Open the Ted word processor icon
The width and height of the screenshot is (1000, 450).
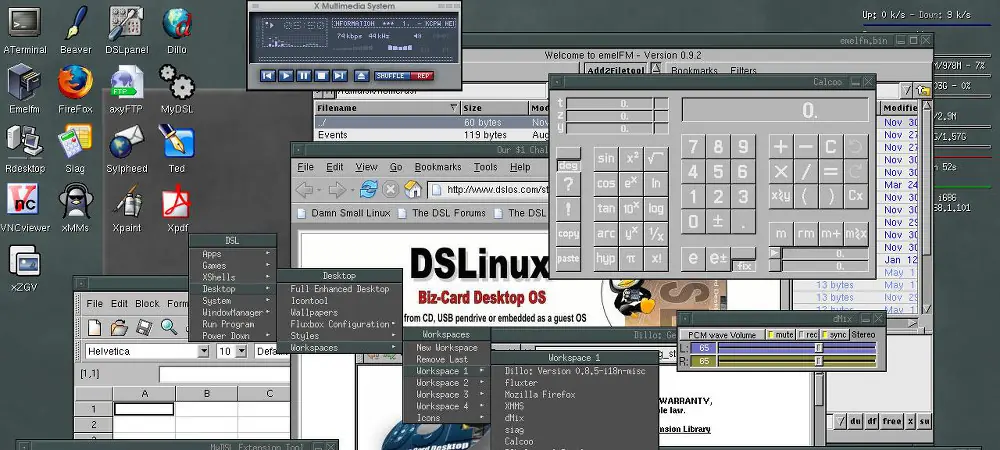tap(177, 142)
